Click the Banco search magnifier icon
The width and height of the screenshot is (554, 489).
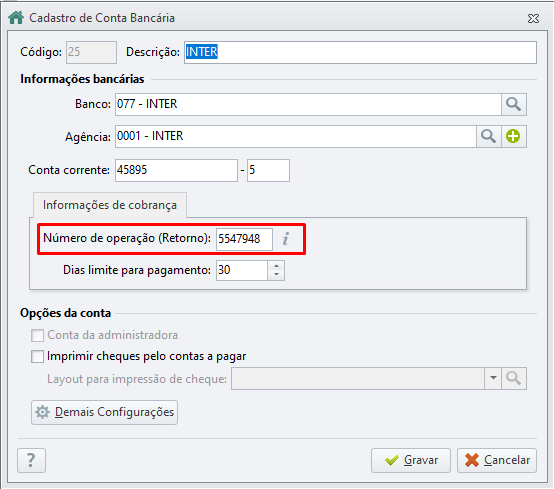[x=513, y=104]
